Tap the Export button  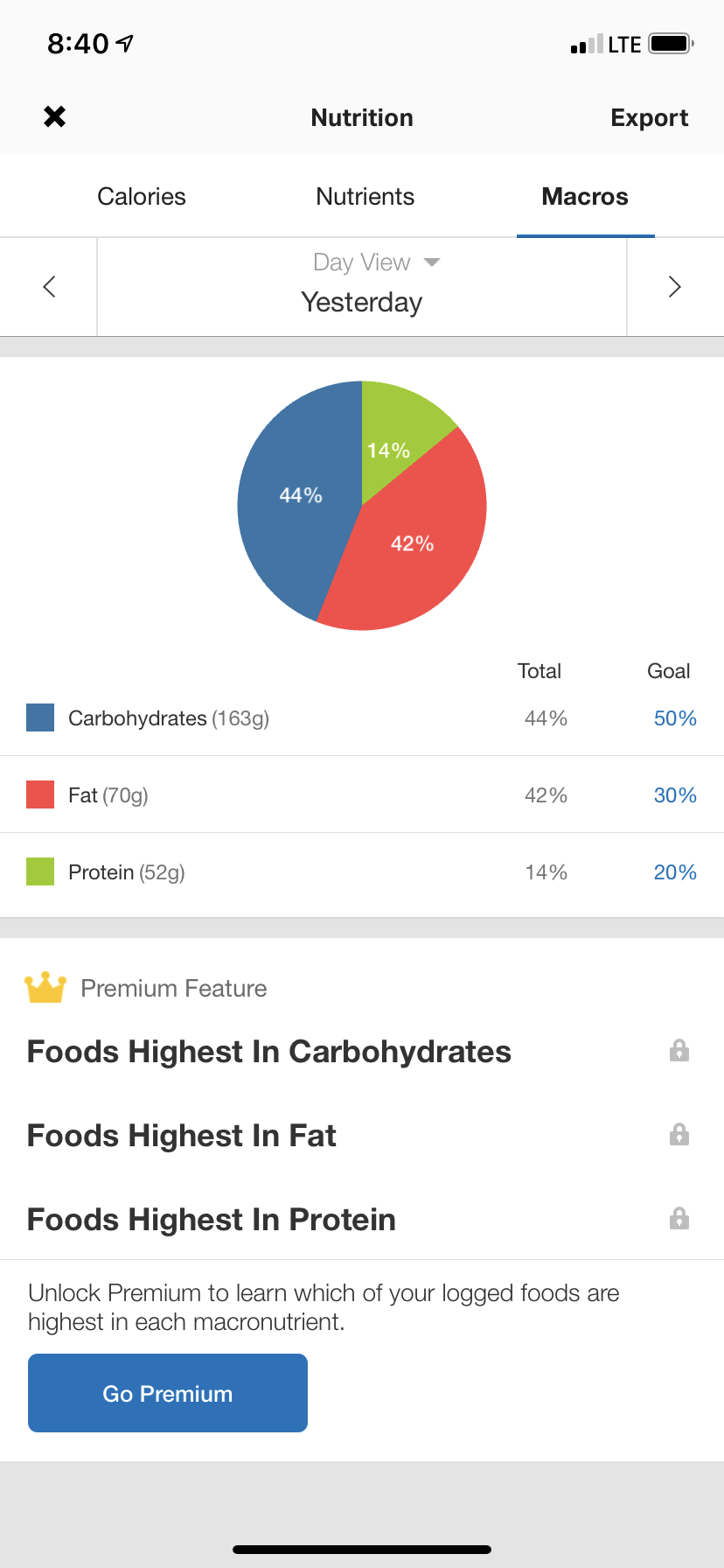click(x=649, y=118)
